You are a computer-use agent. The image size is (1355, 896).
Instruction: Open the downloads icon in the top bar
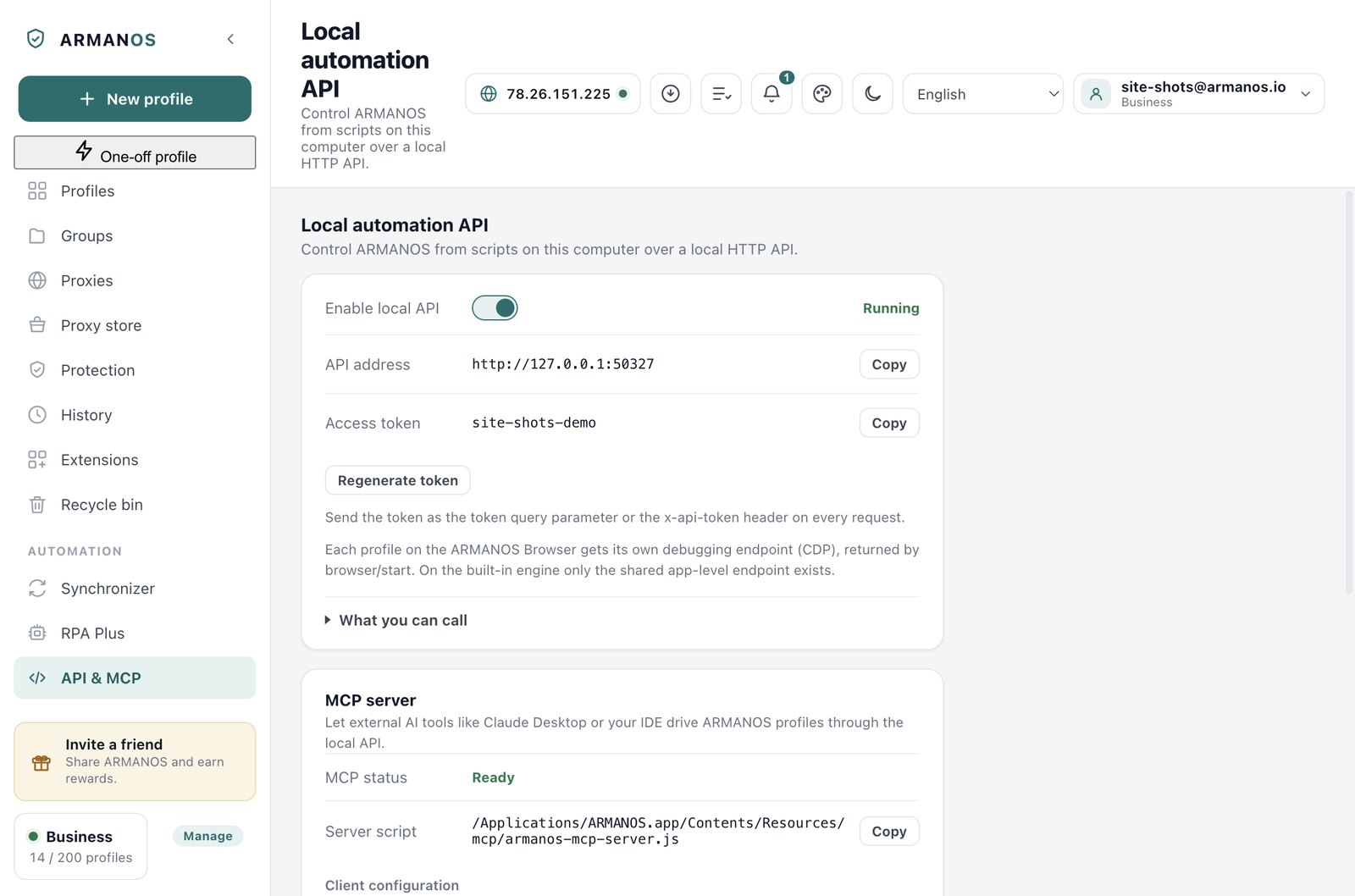point(671,93)
